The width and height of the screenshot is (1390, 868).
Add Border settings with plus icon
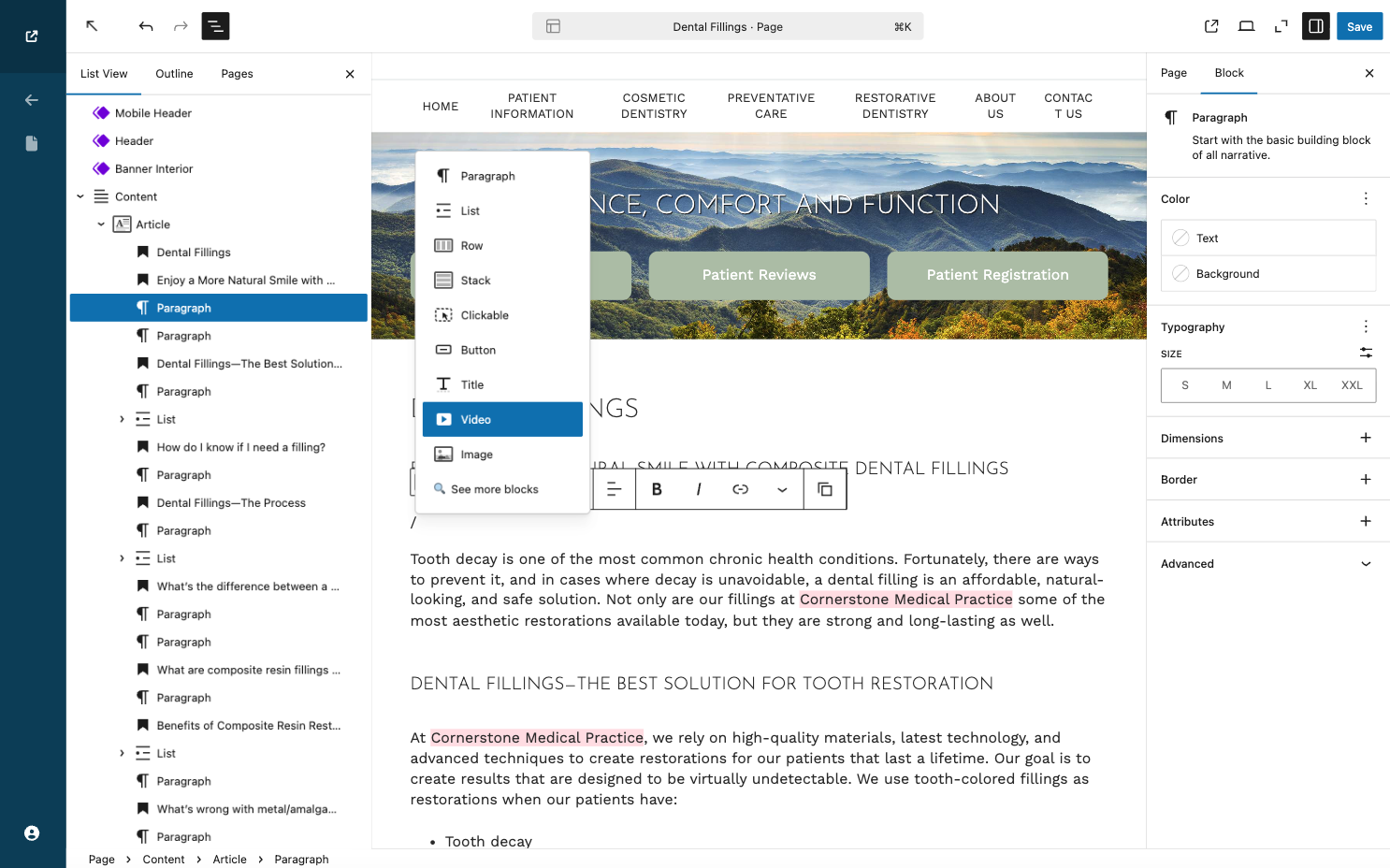(1366, 480)
